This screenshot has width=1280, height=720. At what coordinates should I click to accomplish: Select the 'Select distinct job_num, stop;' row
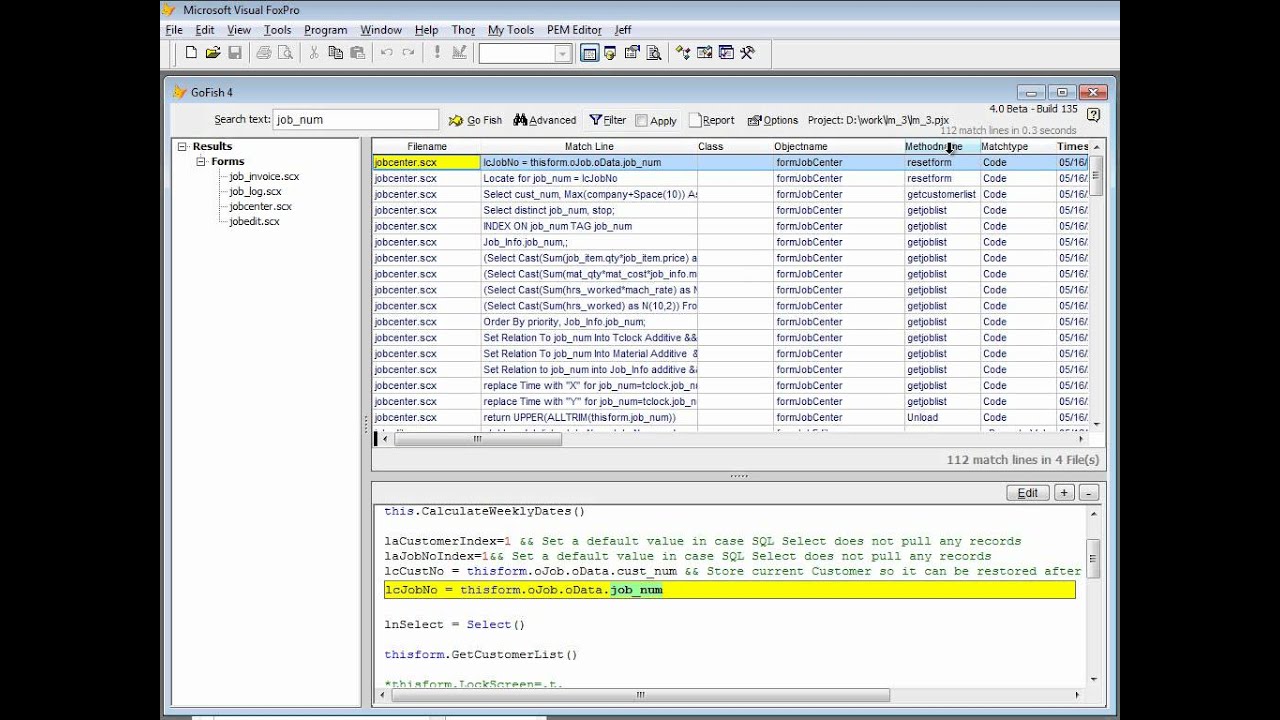730,210
